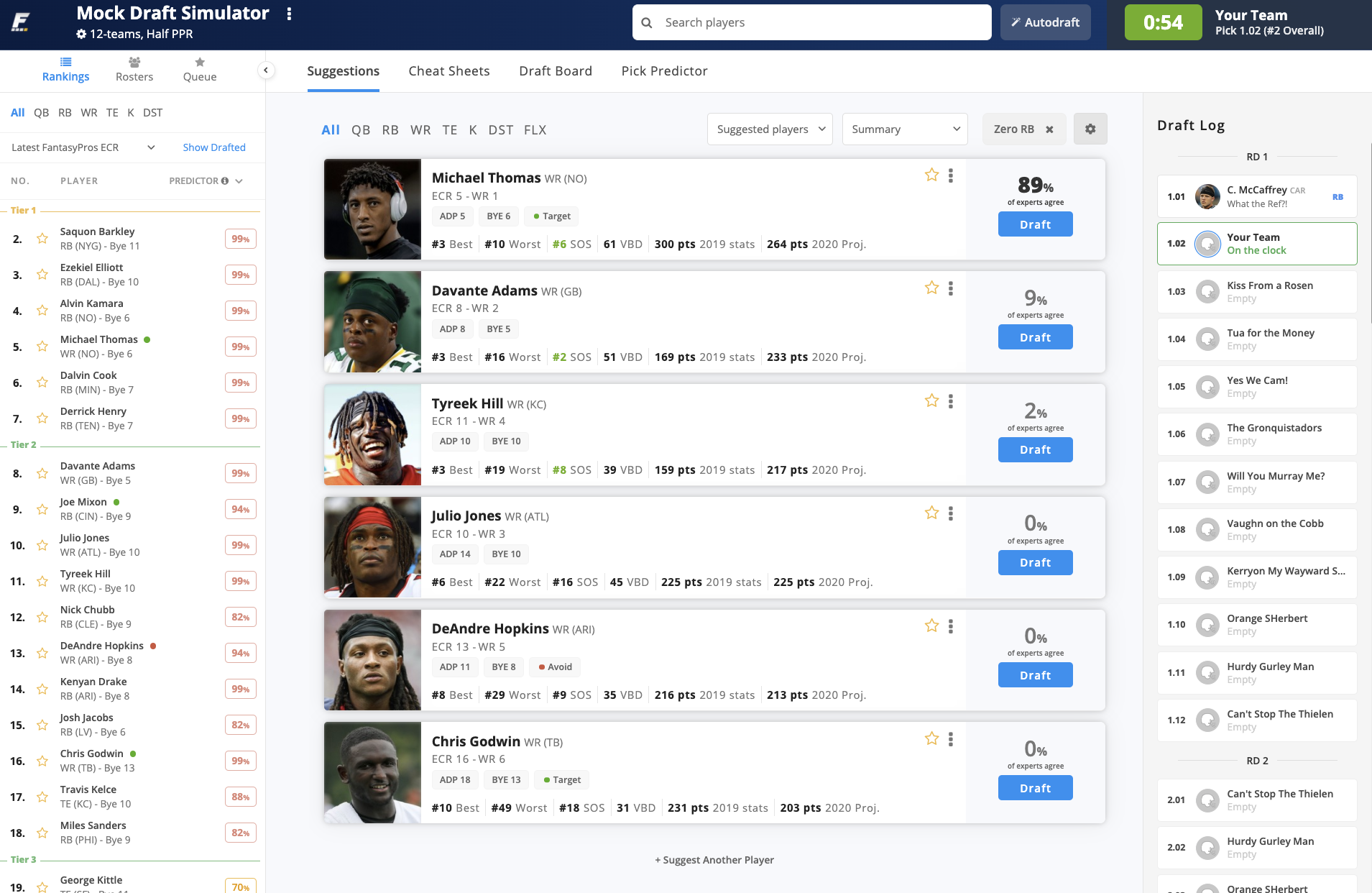Click the Search players field
The height and width of the screenshot is (893, 1372).
tap(812, 22)
